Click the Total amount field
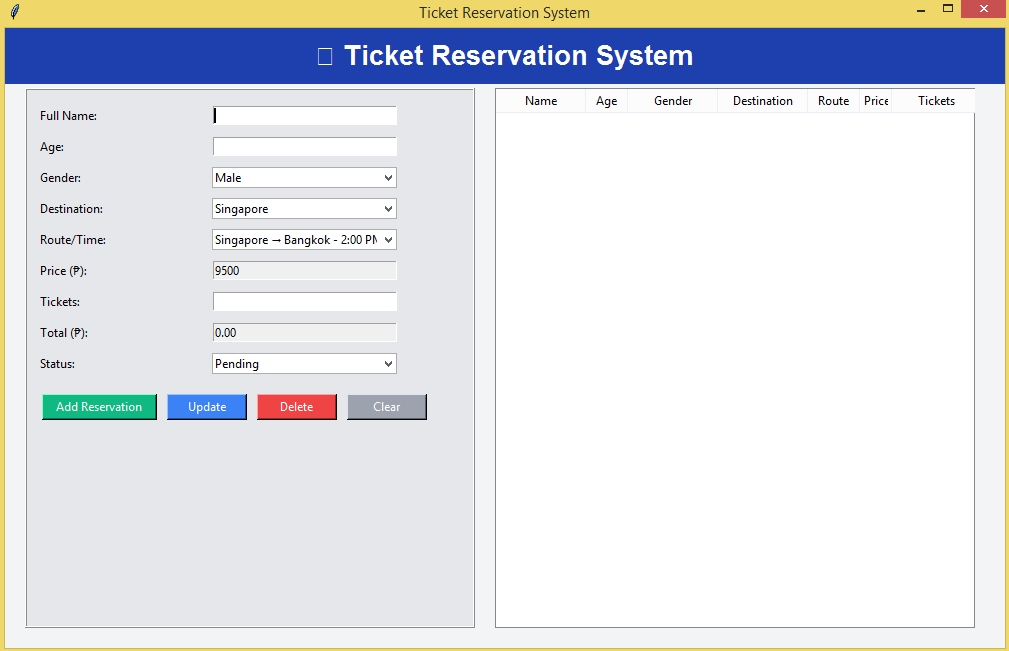1009x651 pixels. [x=305, y=333]
